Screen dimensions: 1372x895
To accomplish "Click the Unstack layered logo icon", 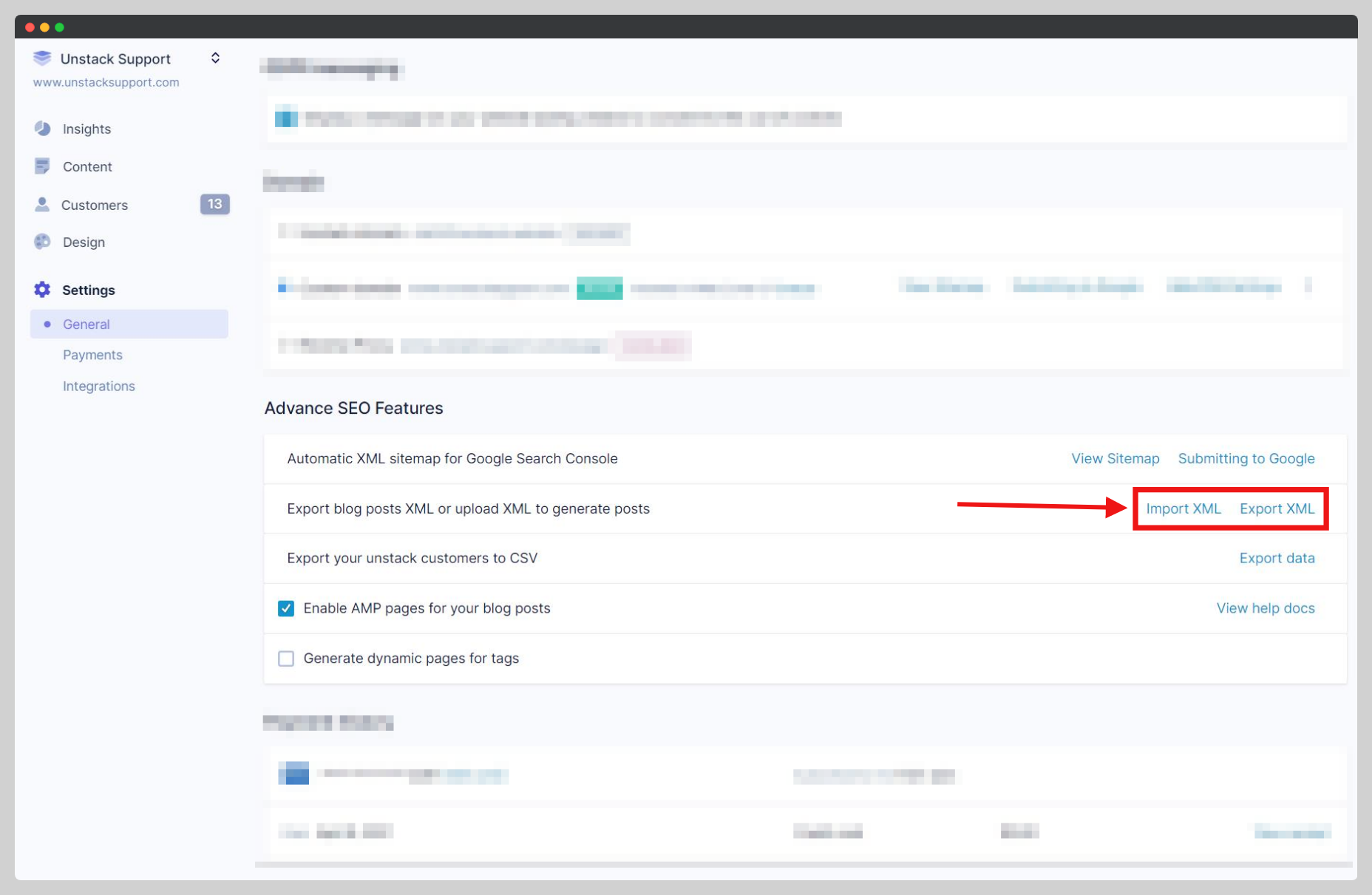I will click(x=42, y=58).
